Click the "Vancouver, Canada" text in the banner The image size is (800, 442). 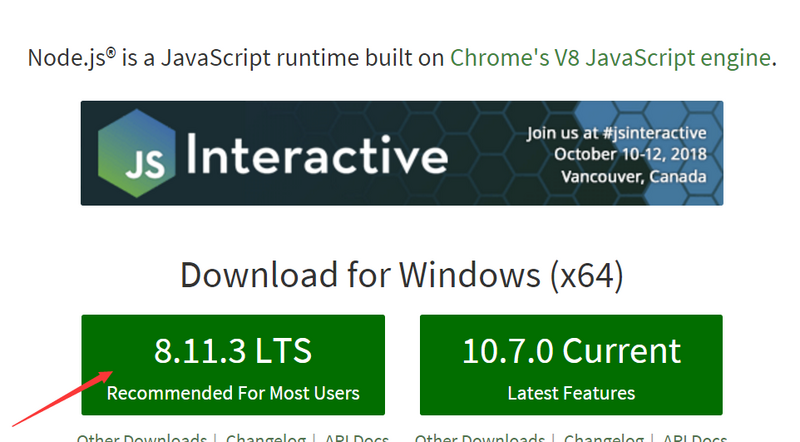click(x=634, y=177)
